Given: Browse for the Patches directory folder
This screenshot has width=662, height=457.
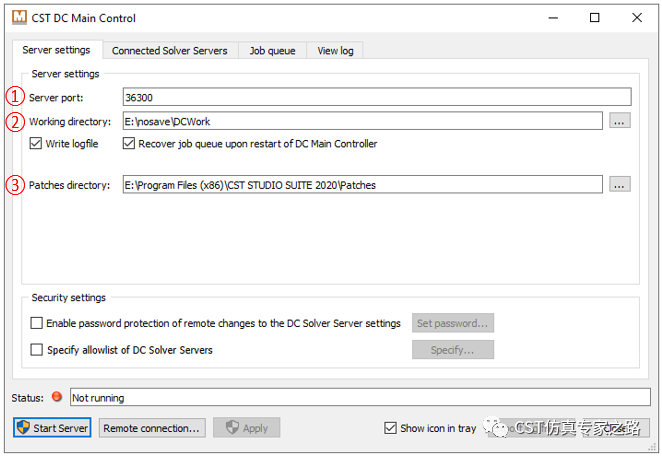Looking at the screenshot, I should [x=619, y=184].
